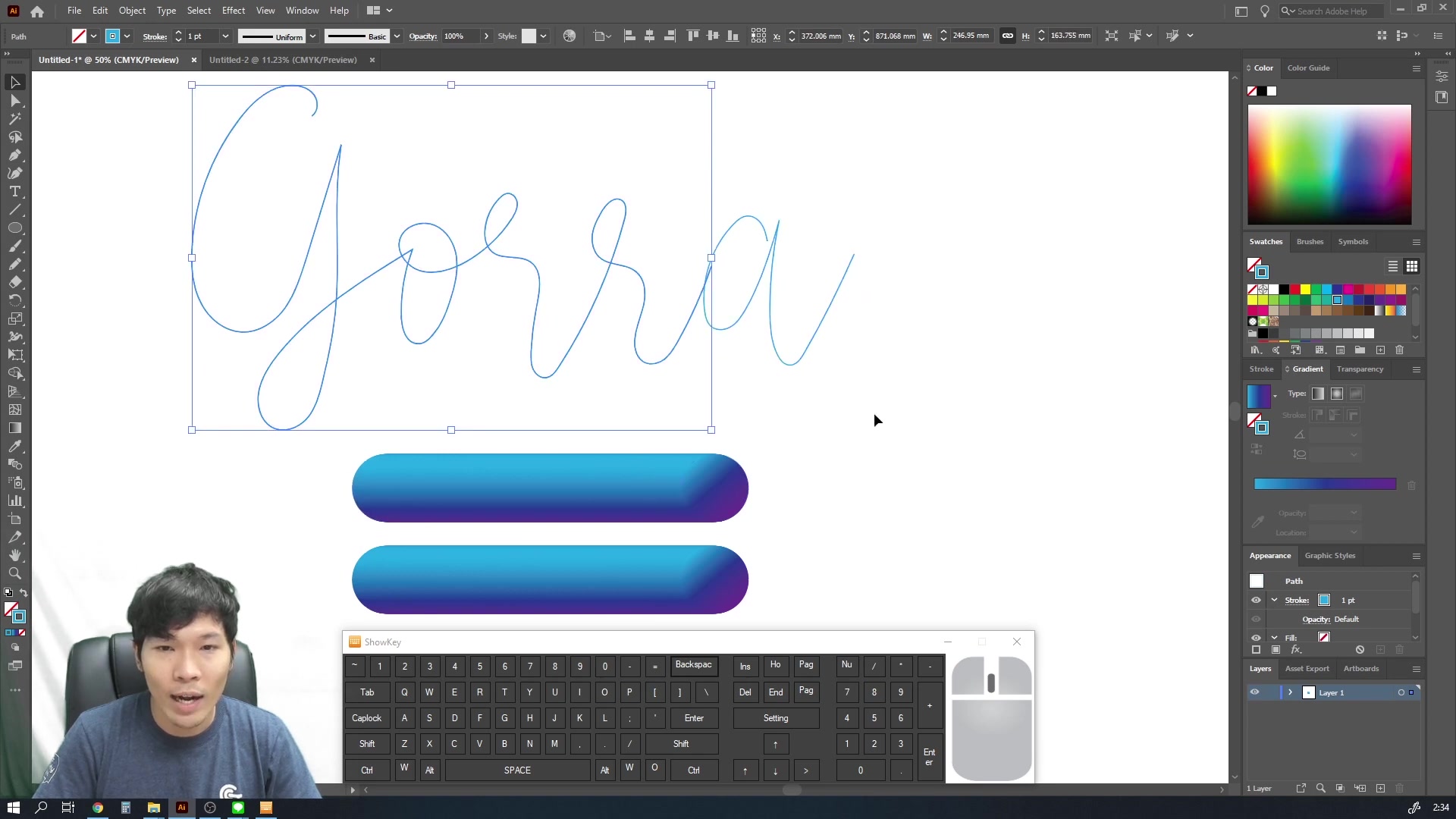
Task: Select the Eyedropper tool
Action: click(x=15, y=446)
